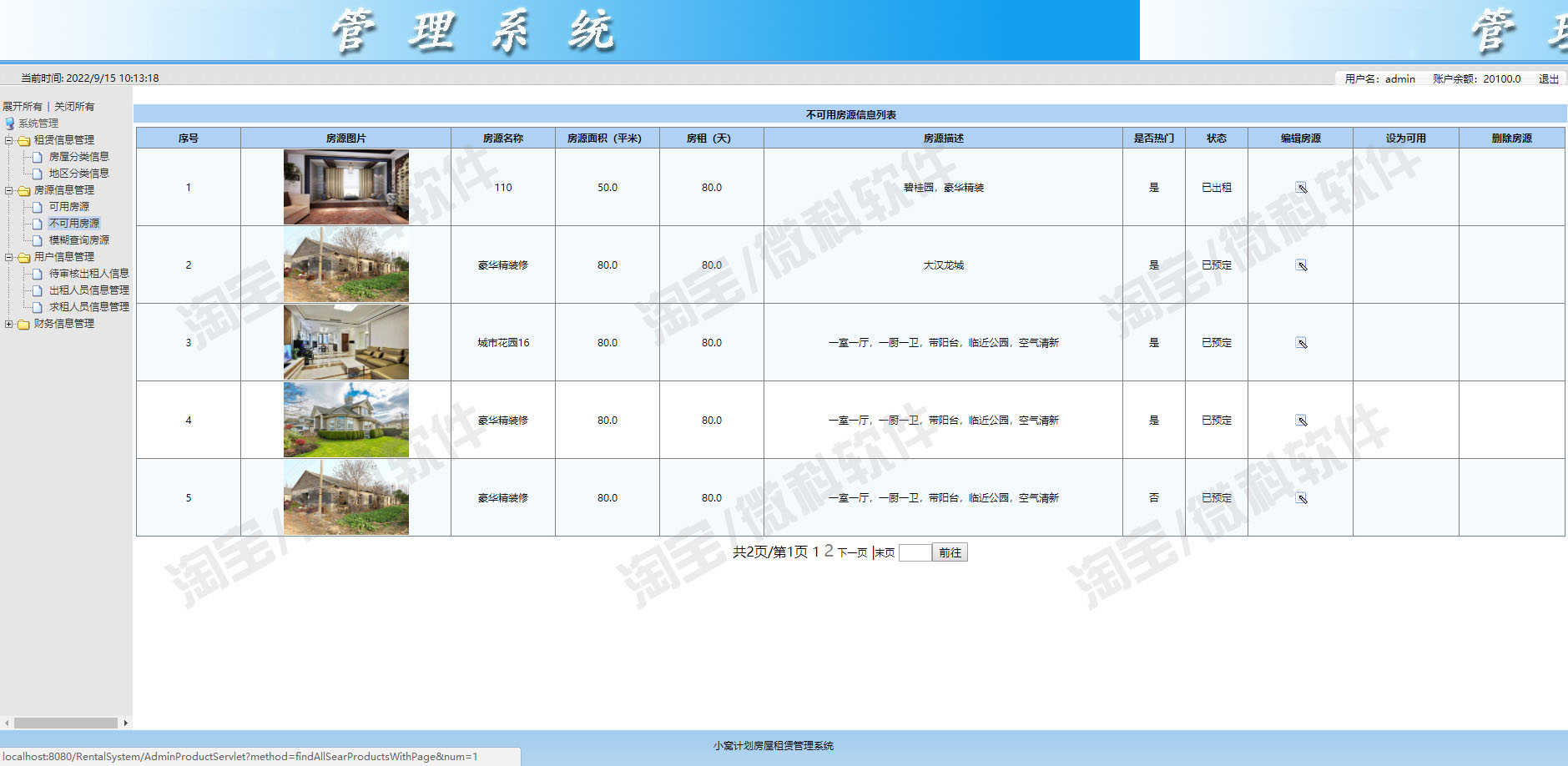Collapse the 房源信息管理 tree node

point(8,190)
